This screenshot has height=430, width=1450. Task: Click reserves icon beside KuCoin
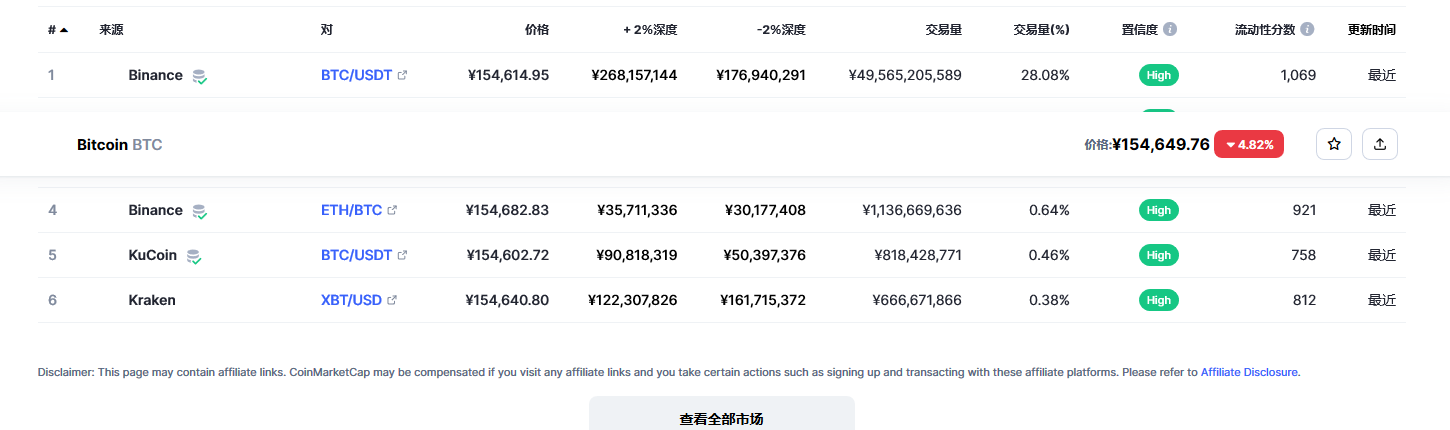coord(194,256)
